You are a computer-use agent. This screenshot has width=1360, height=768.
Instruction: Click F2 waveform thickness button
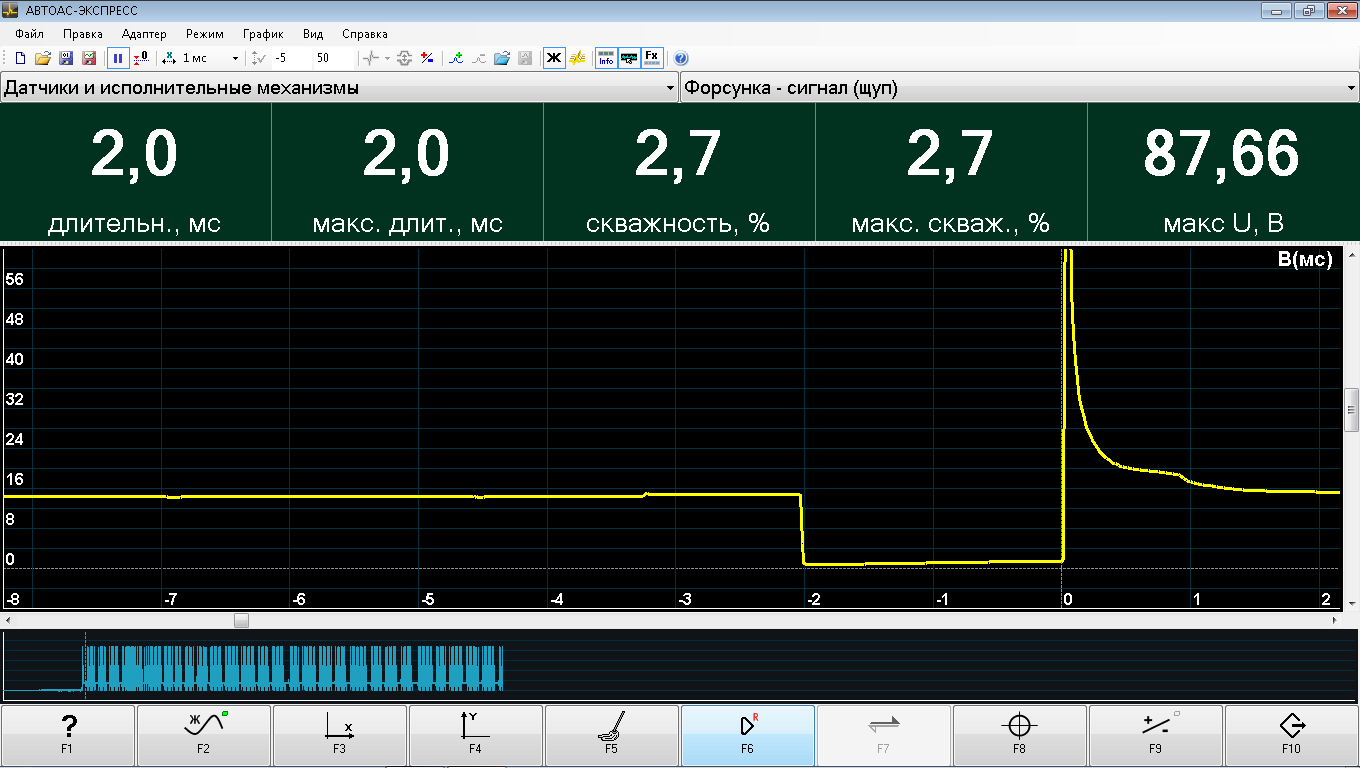tap(203, 734)
